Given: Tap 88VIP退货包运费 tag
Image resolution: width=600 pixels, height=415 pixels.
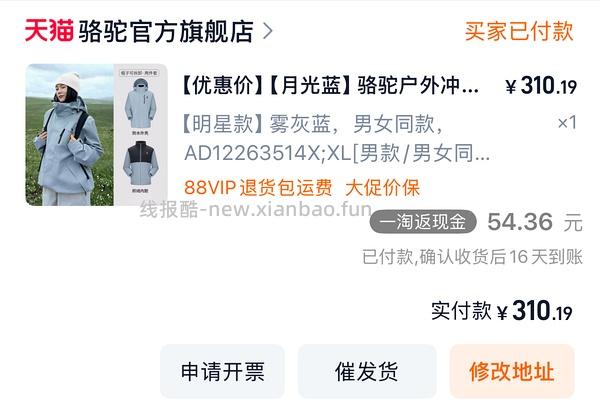Looking at the screenshot, I should click(258, 187).
